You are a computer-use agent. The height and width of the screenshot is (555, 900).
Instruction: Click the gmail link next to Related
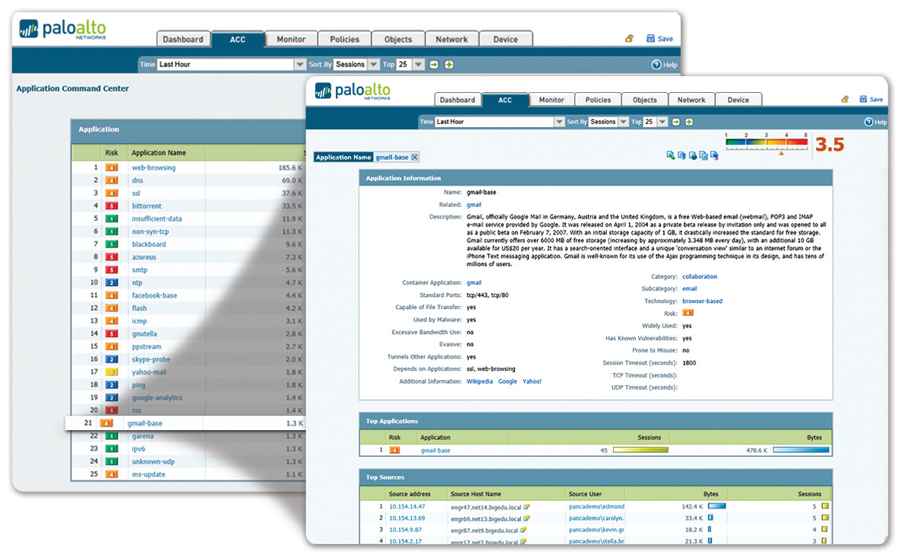474,204
